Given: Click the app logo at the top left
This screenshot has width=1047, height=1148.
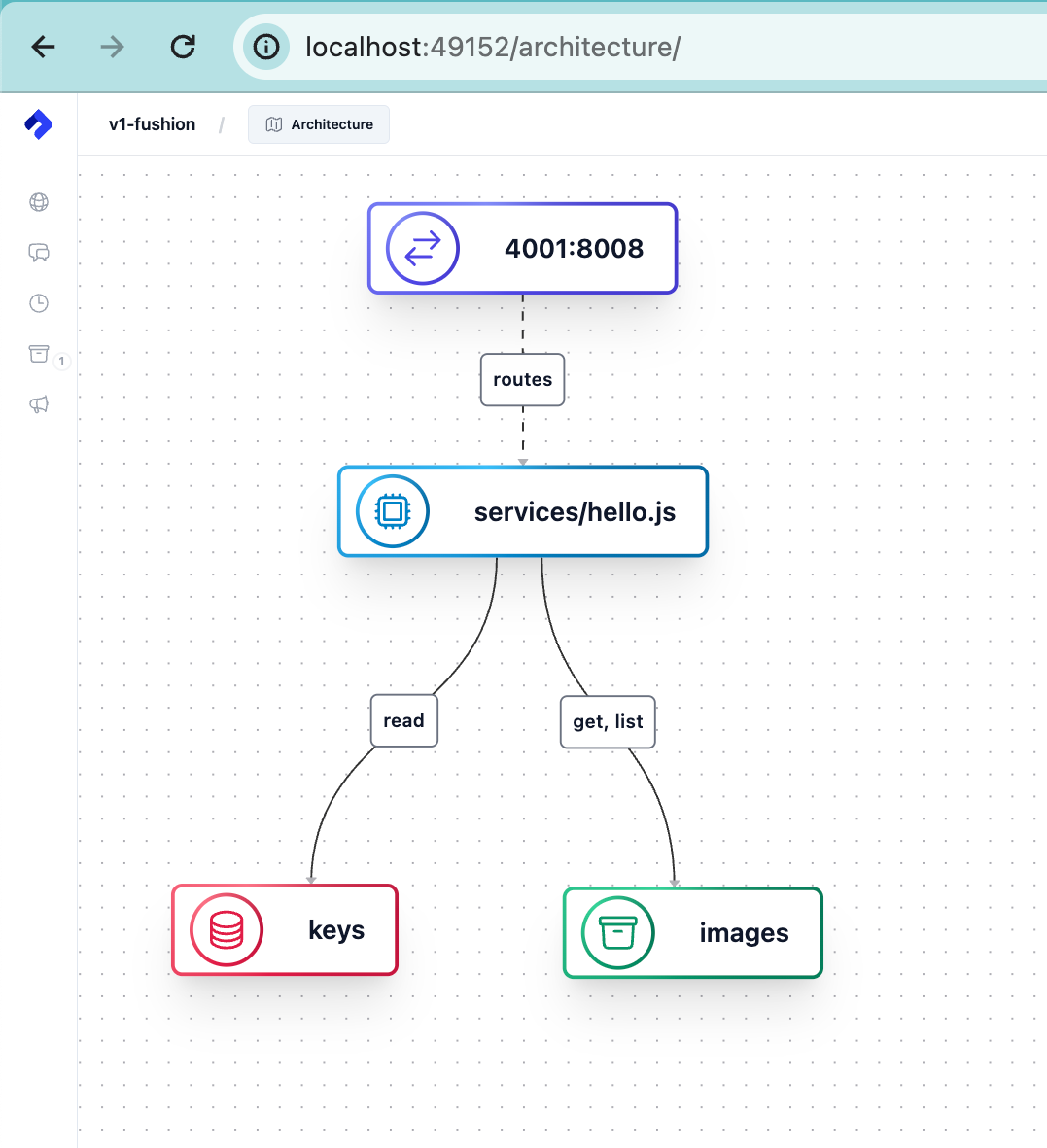Looking at the screenshot, I should 38,124.
